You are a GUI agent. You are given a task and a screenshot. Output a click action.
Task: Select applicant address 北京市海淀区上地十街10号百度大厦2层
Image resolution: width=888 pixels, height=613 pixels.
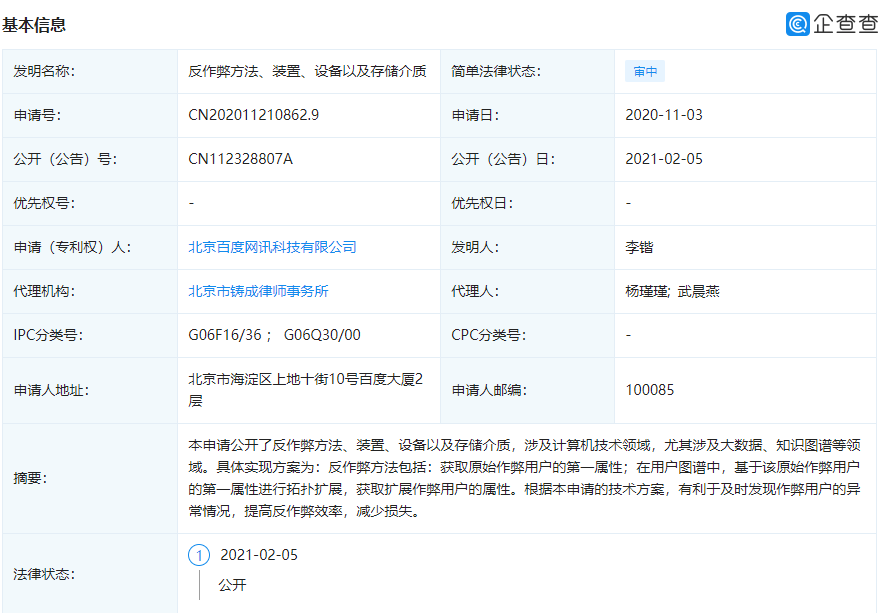pyautogui.click(x=306, y=390)
